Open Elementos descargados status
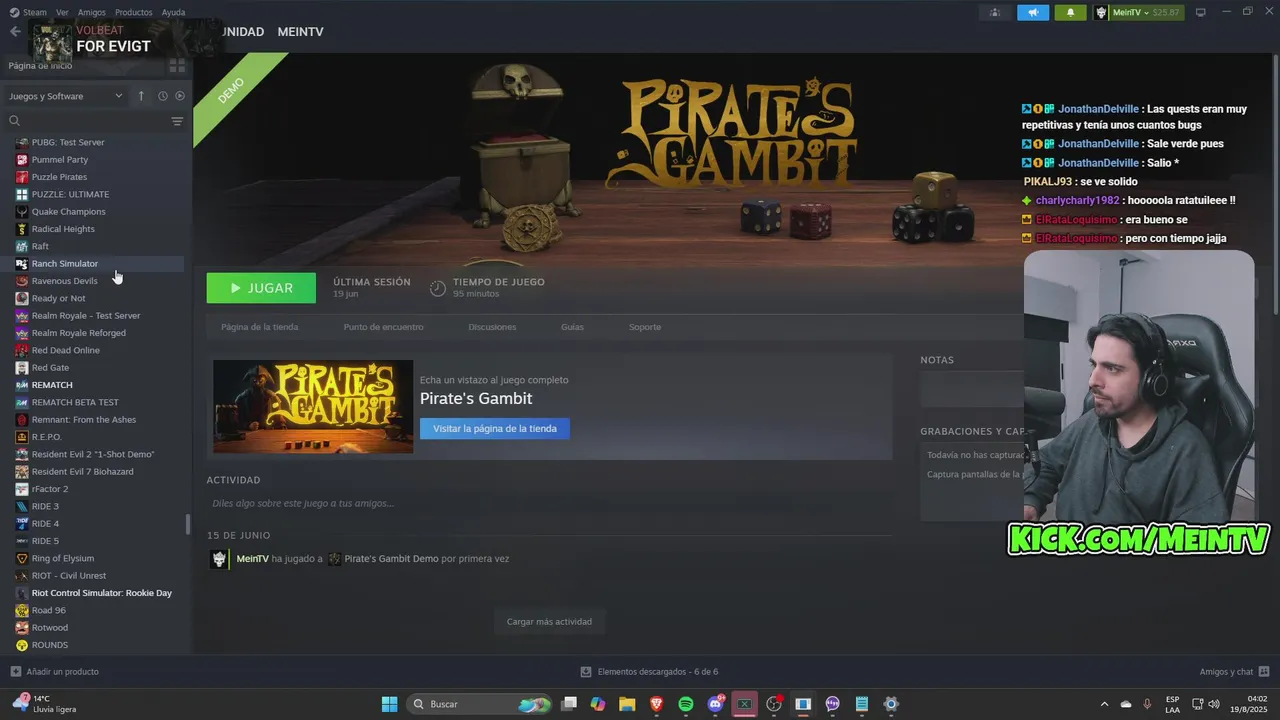The width and height of the screenshot is (1280, 720). pos(657,672)
